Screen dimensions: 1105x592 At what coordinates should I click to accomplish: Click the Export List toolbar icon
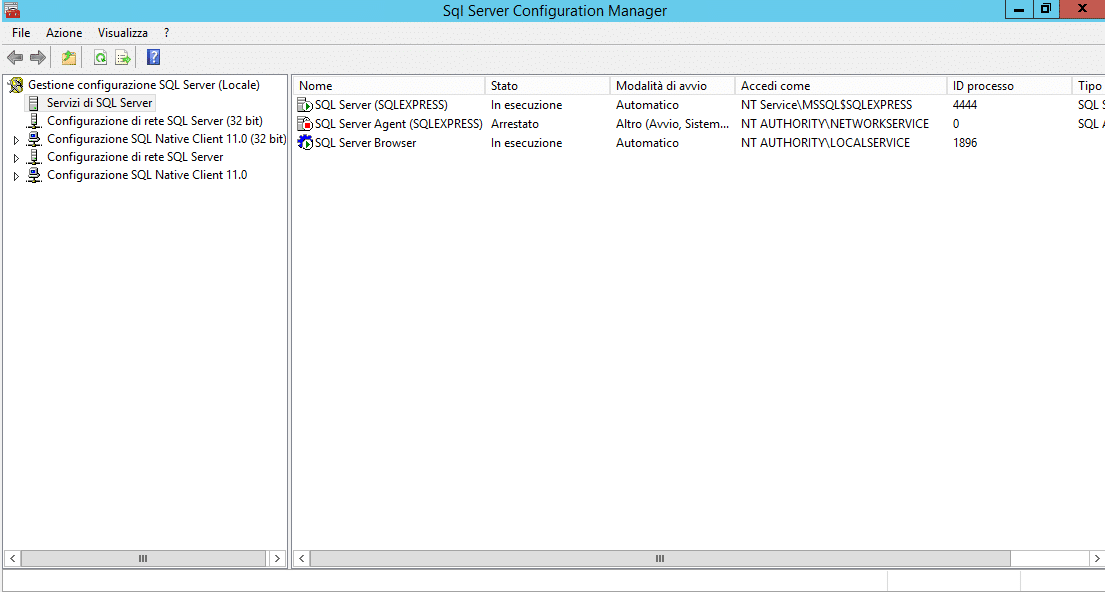(x=123, y=58)
